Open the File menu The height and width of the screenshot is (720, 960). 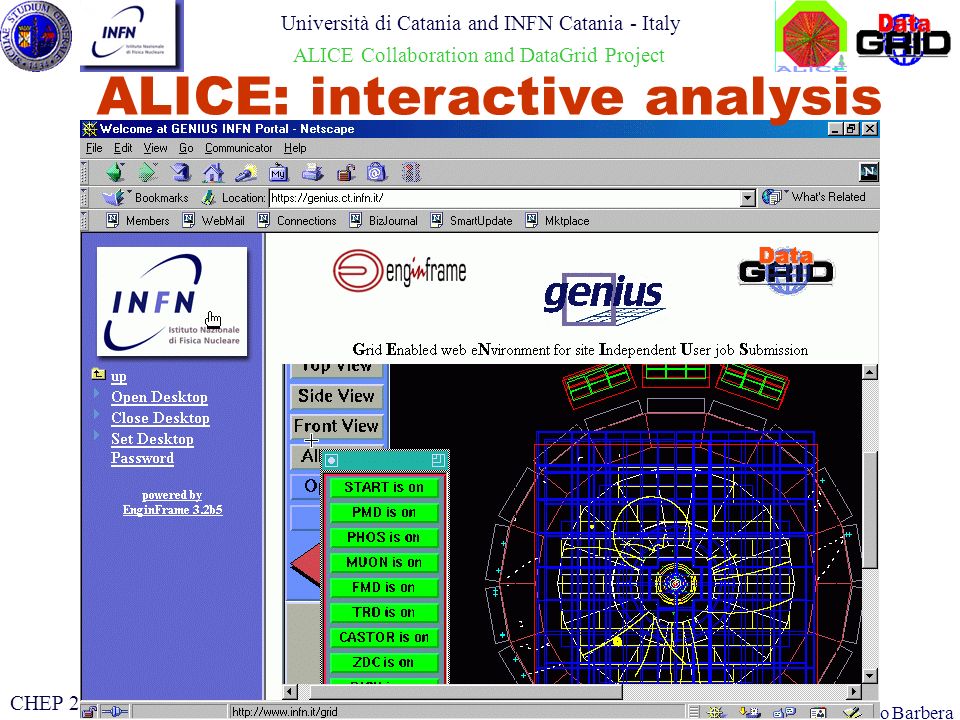(x=94, y=148)
